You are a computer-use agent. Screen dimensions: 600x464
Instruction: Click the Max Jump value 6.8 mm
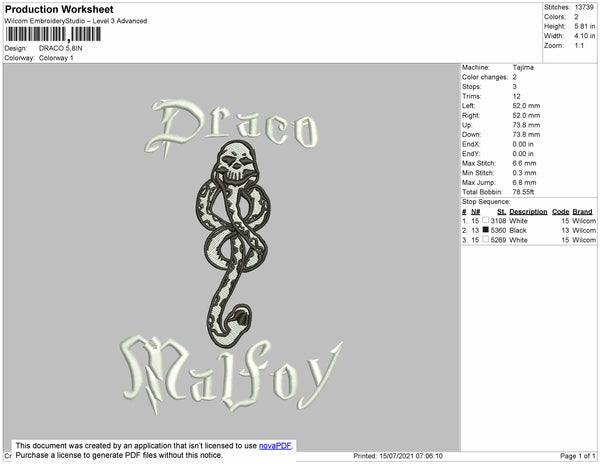pyautogui.click(x=524, y=182)
